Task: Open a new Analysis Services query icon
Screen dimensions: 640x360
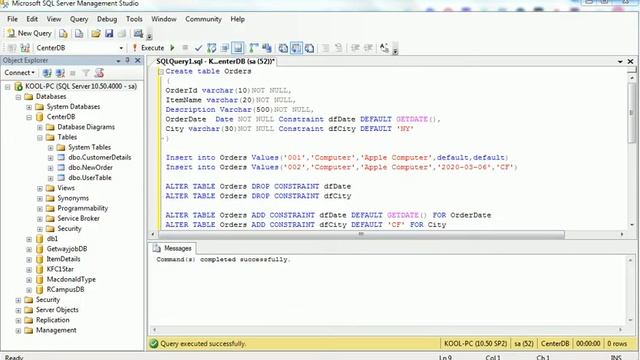Action: pyautogui.click(x=79, y=34)
